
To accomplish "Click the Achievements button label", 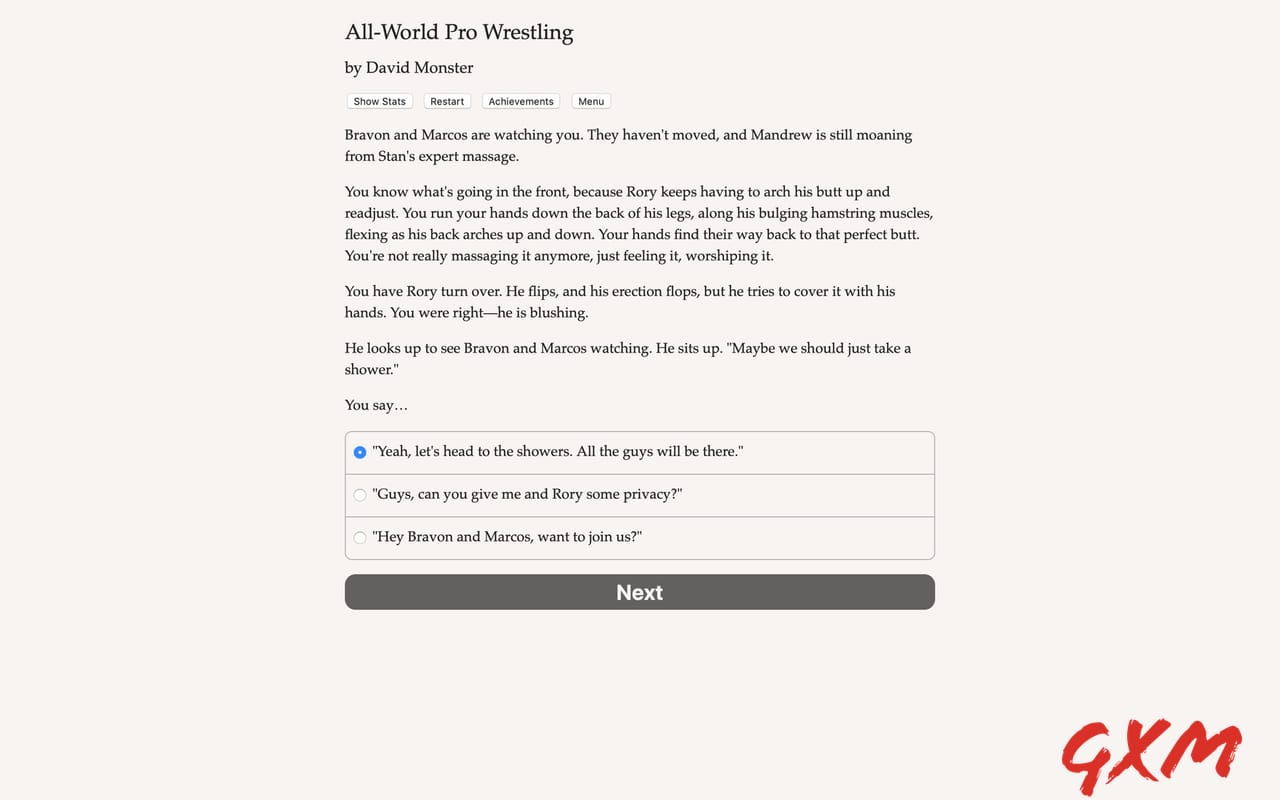I will tap(520, 101).
